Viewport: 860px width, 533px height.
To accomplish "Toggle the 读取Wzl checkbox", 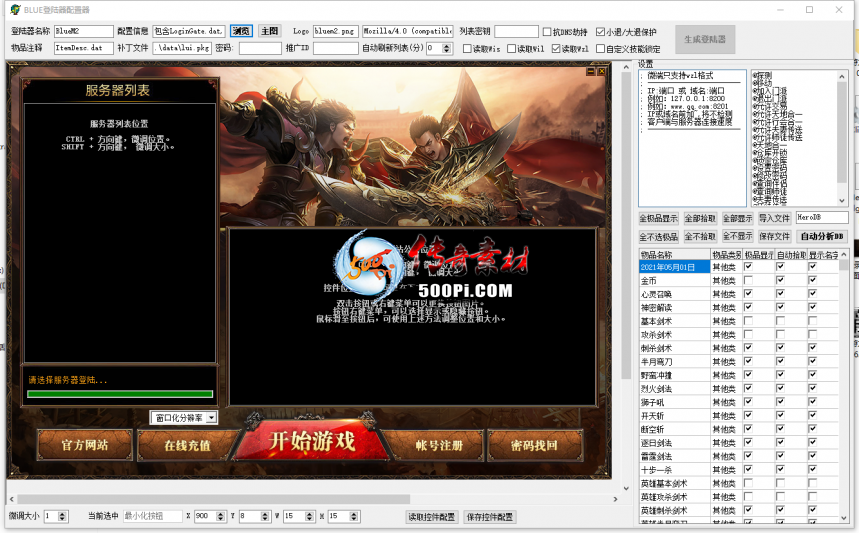I will [556, 49].
